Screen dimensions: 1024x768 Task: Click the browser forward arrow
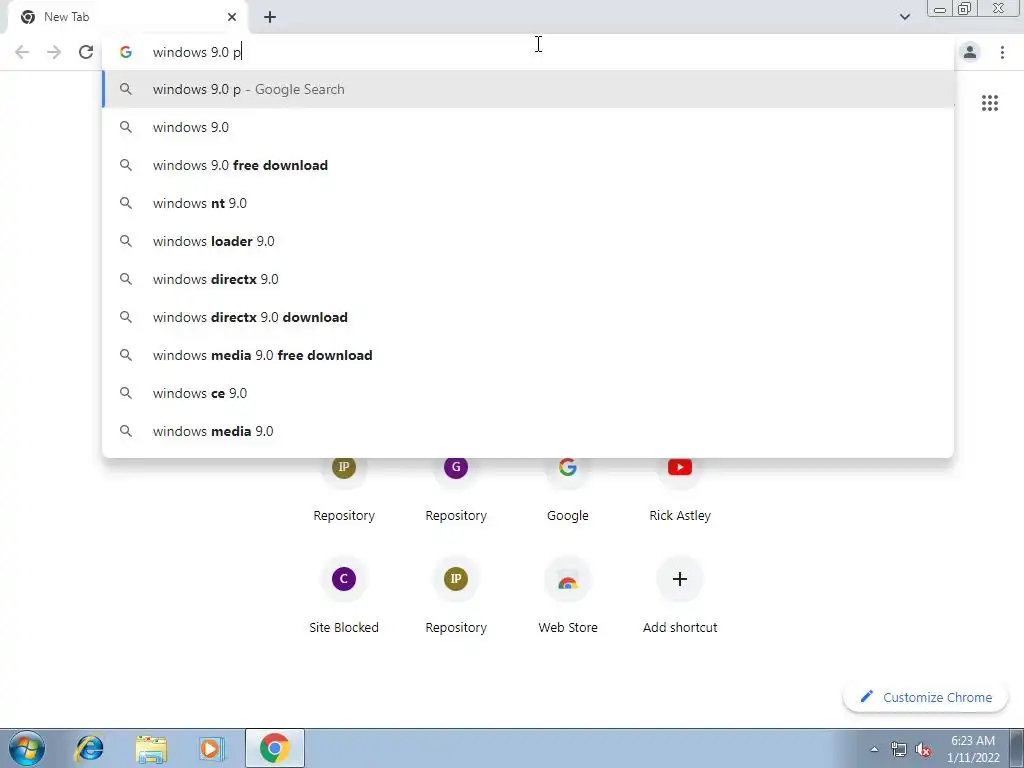(54, 52)
